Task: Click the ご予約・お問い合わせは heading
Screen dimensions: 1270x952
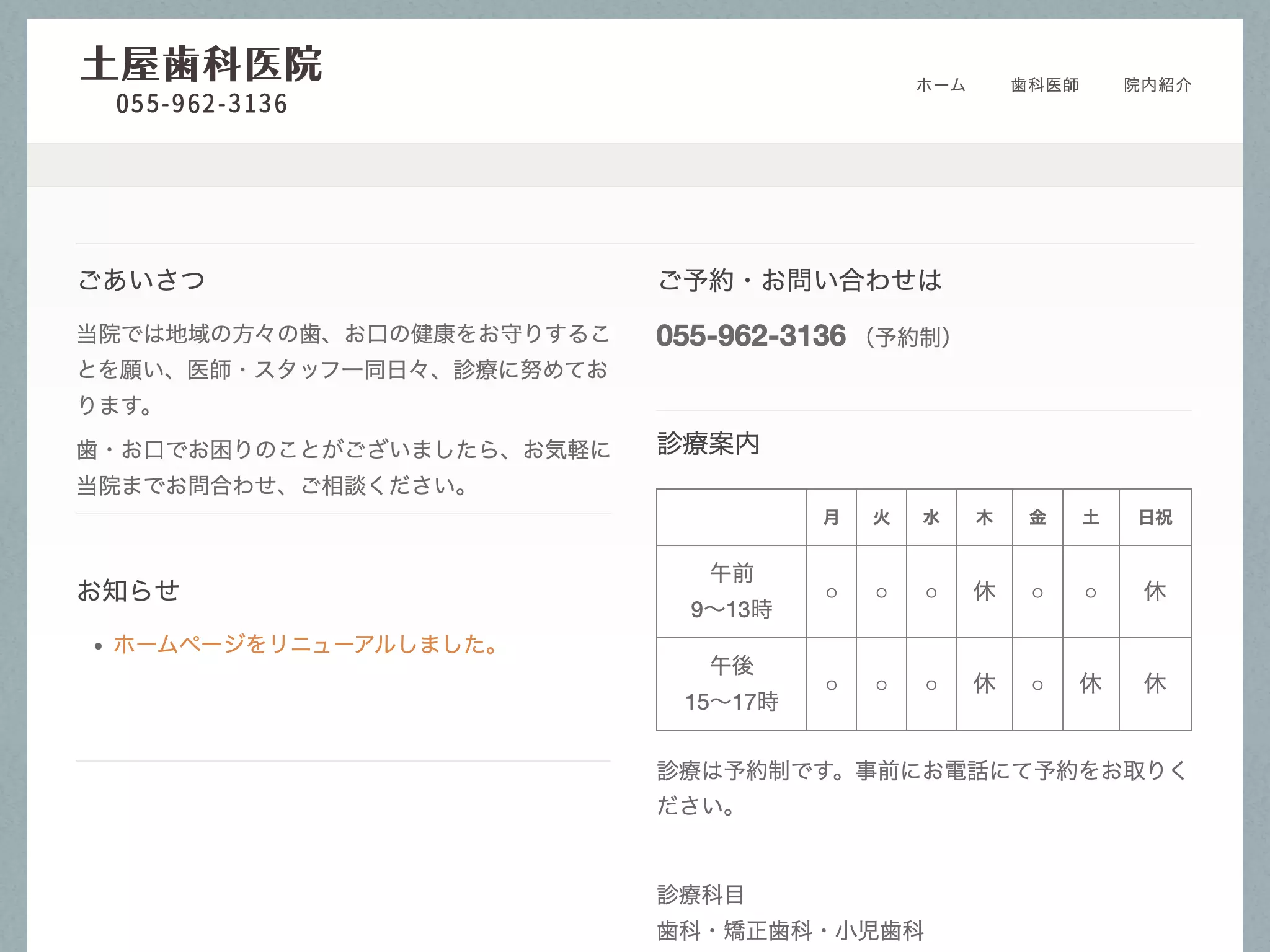Action: coord(799,280)
